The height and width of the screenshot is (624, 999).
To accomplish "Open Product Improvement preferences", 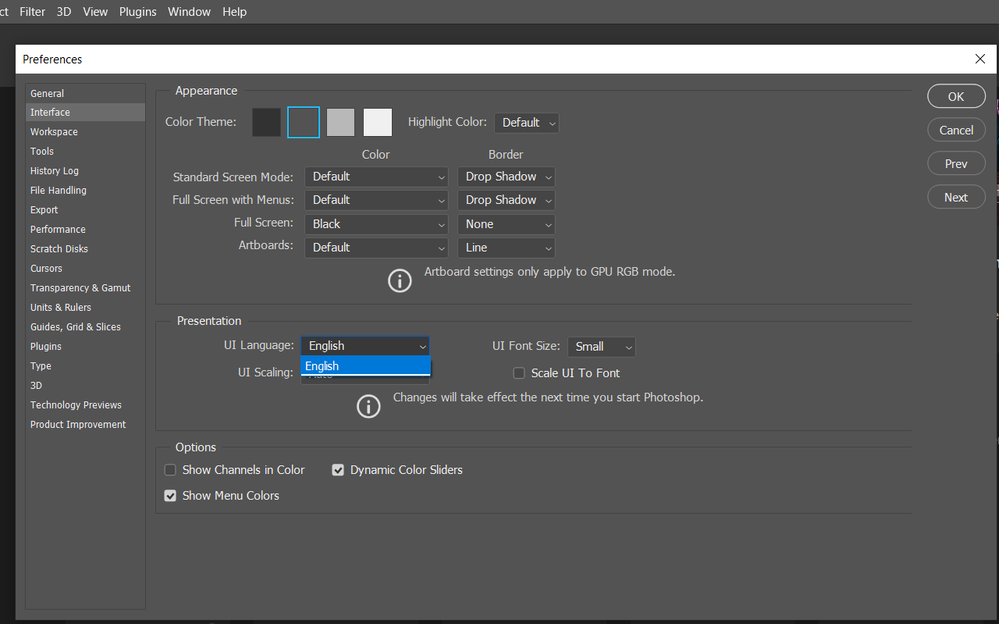I will 85,424.
